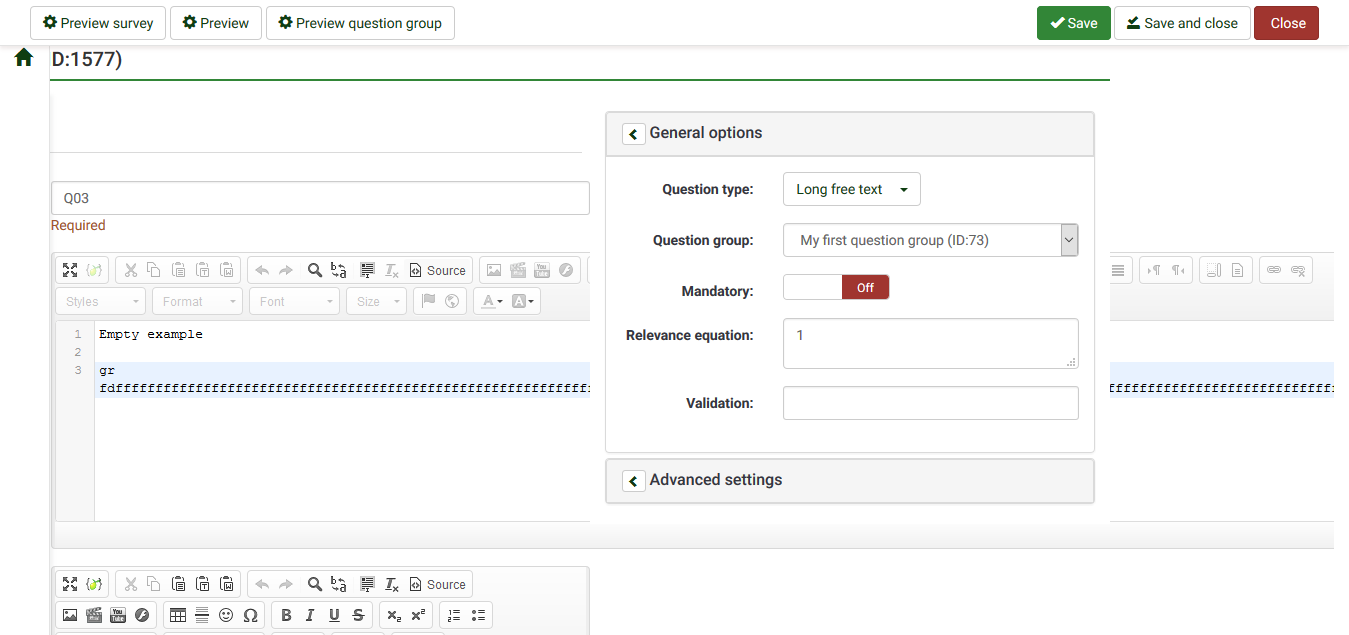The image size is (1349, 635).
Task: Insert special character (Omega) in lower editor
Action: pos(250,615)
